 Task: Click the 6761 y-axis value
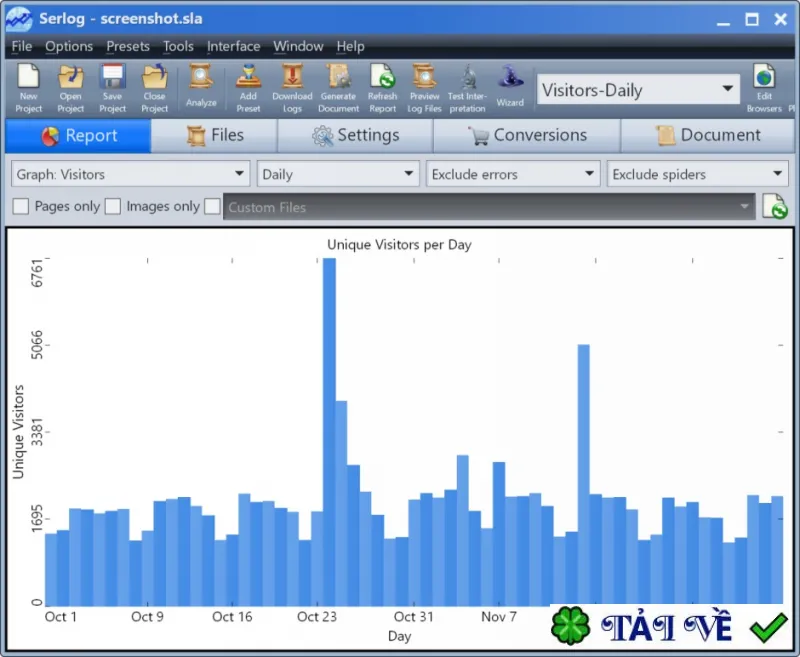[x=37, y=273]
